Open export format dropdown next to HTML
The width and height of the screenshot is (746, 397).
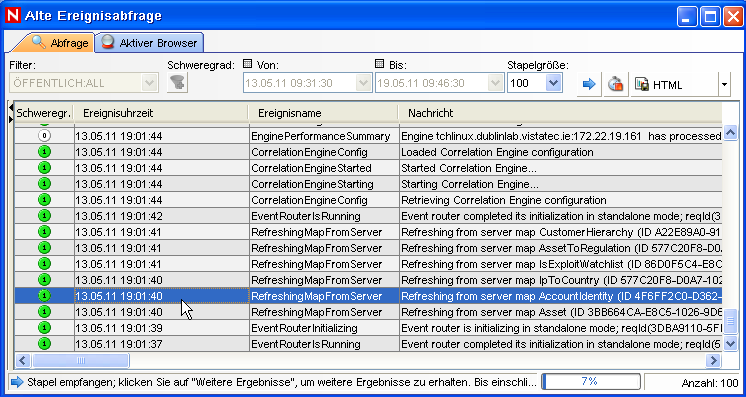point(724,84)
